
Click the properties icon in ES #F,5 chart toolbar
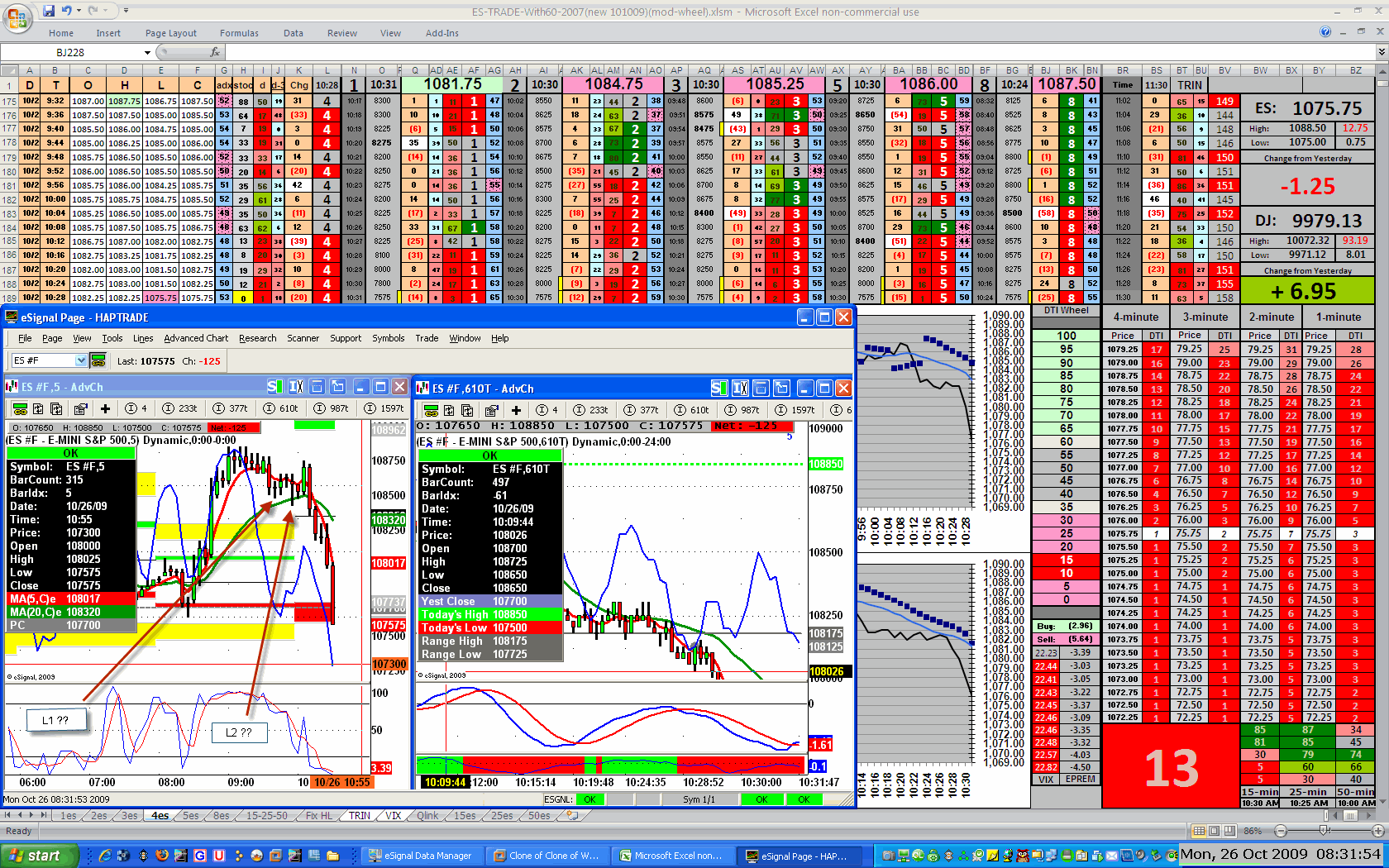tap(80, 408)
